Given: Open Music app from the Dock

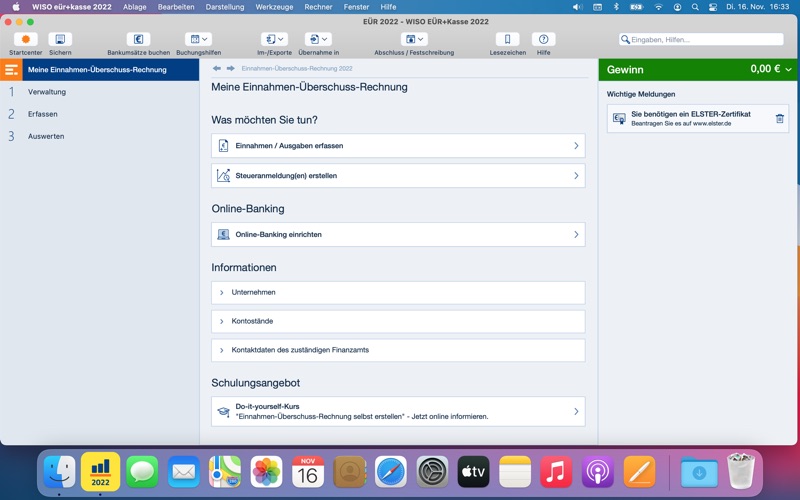Looking at the screenshot, I should pos(556,471).
